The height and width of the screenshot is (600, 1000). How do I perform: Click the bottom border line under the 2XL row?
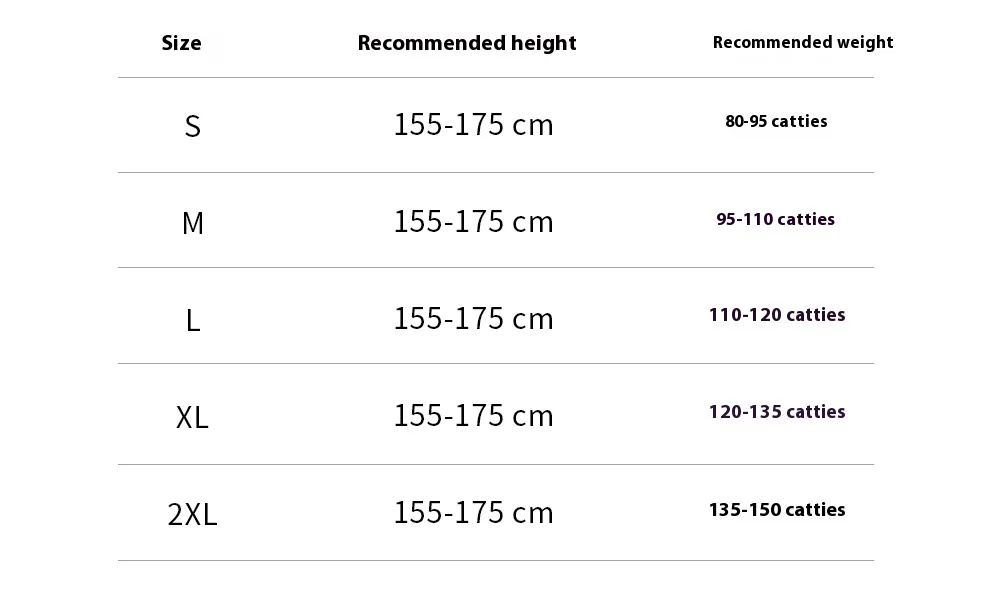tap(496, 560)
